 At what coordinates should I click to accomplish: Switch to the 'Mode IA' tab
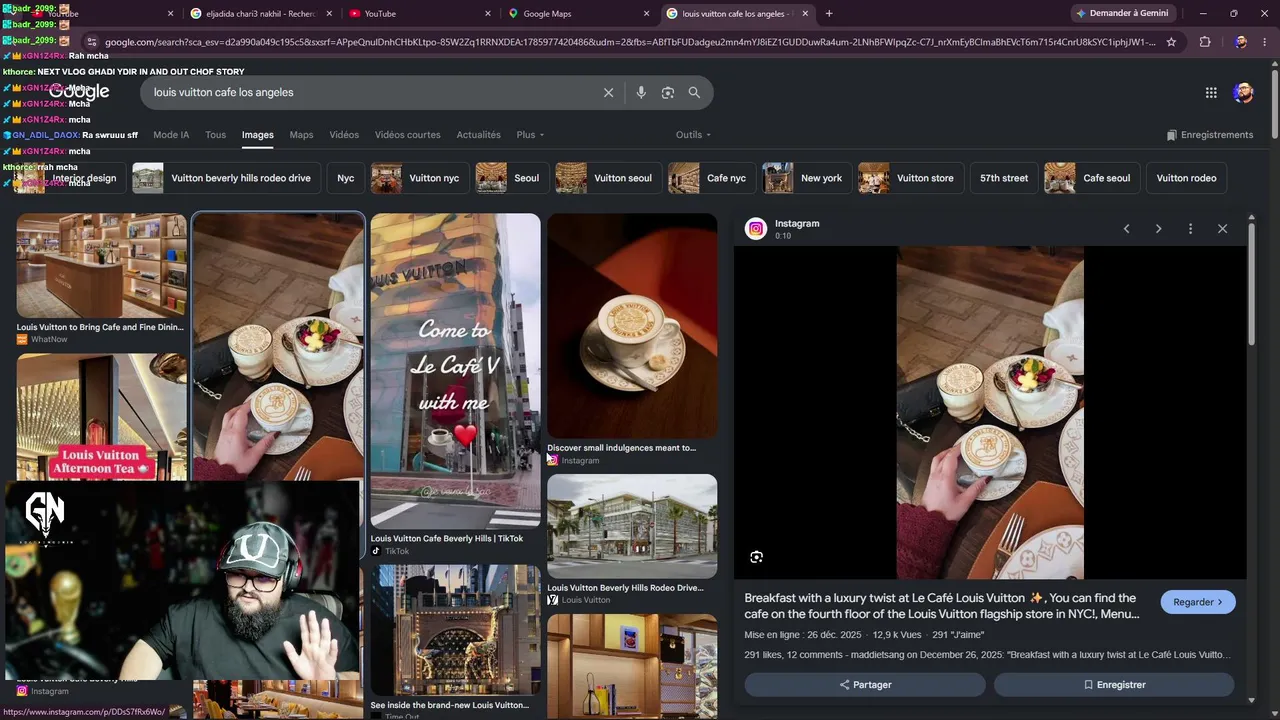[x=171, y=135]
